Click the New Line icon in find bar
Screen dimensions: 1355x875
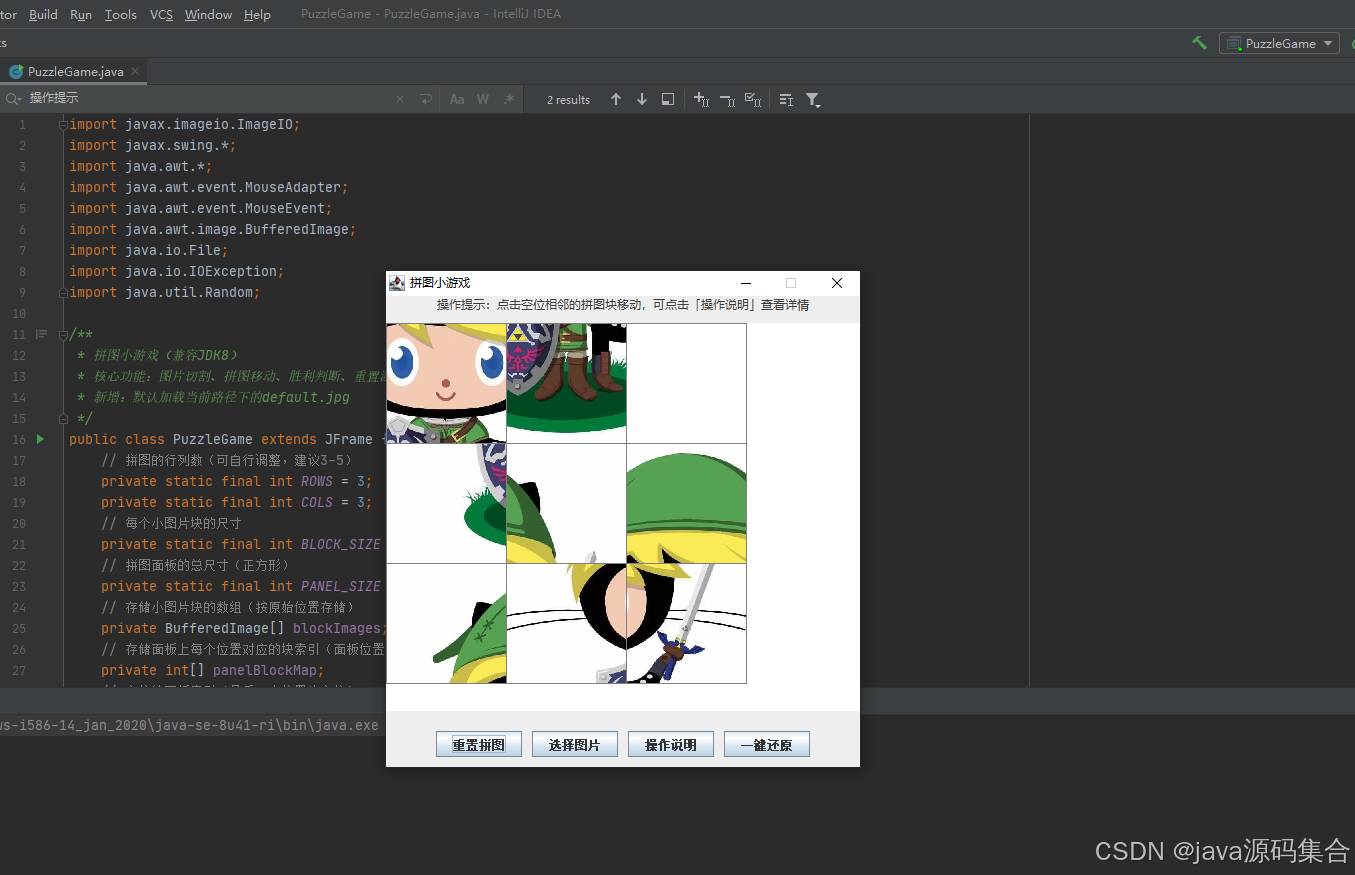(426, 99)
